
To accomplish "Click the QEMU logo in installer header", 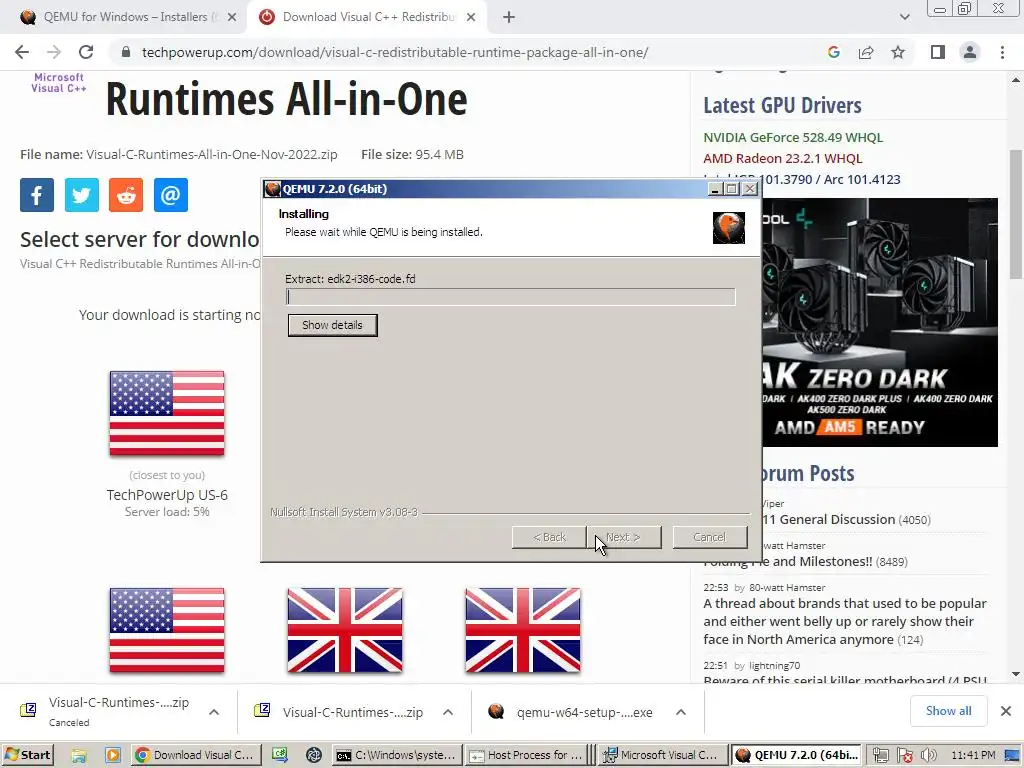I will pyautogui.click(x=729, y=228).
